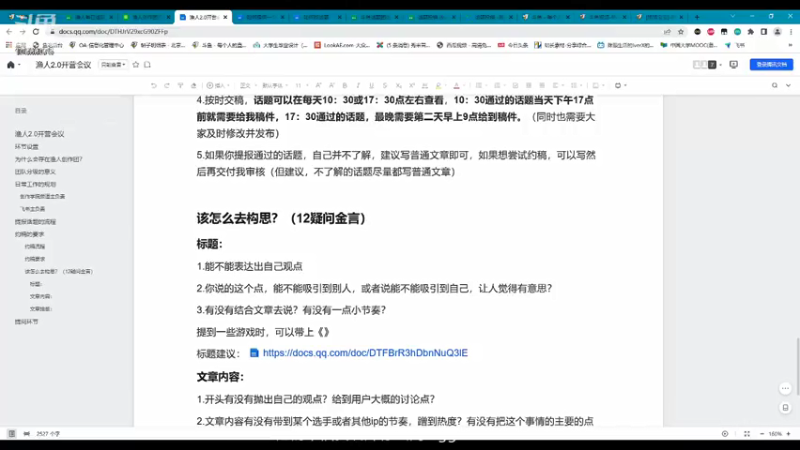
Task: Click the keyboard icon in status bar
Action: point(27,434)
